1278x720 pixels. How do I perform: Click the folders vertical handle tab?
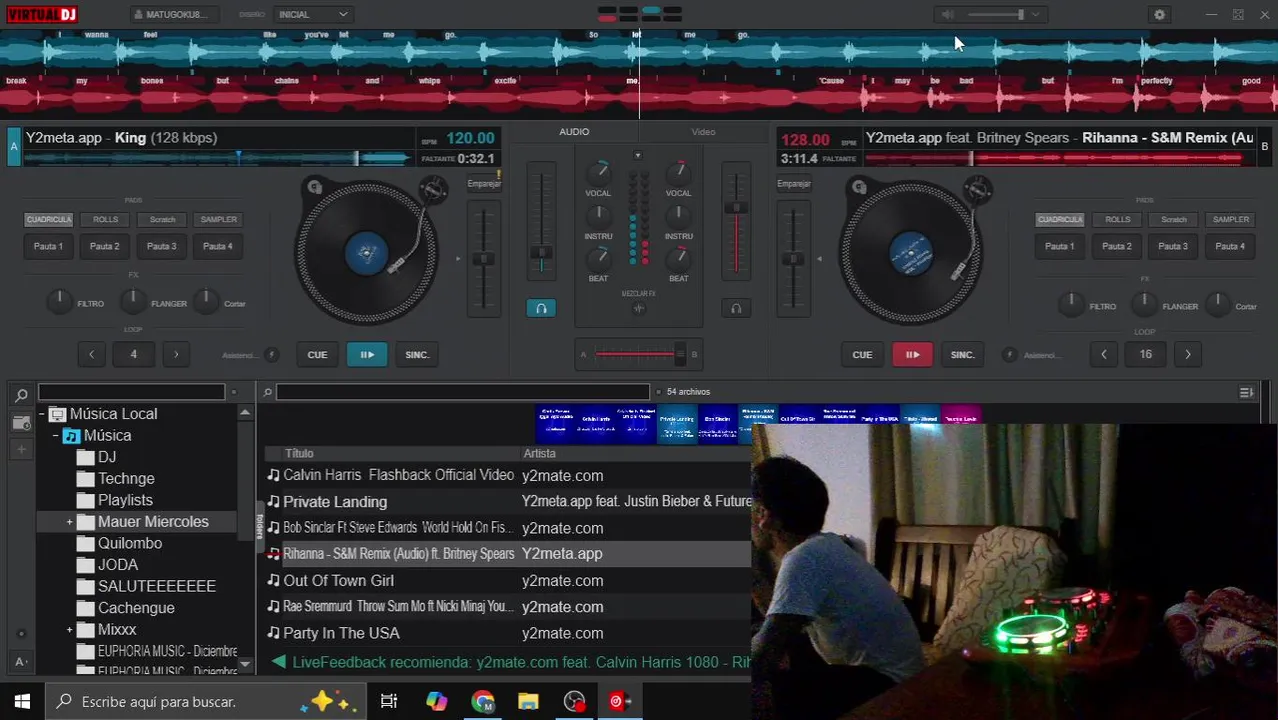coord(260,525)
